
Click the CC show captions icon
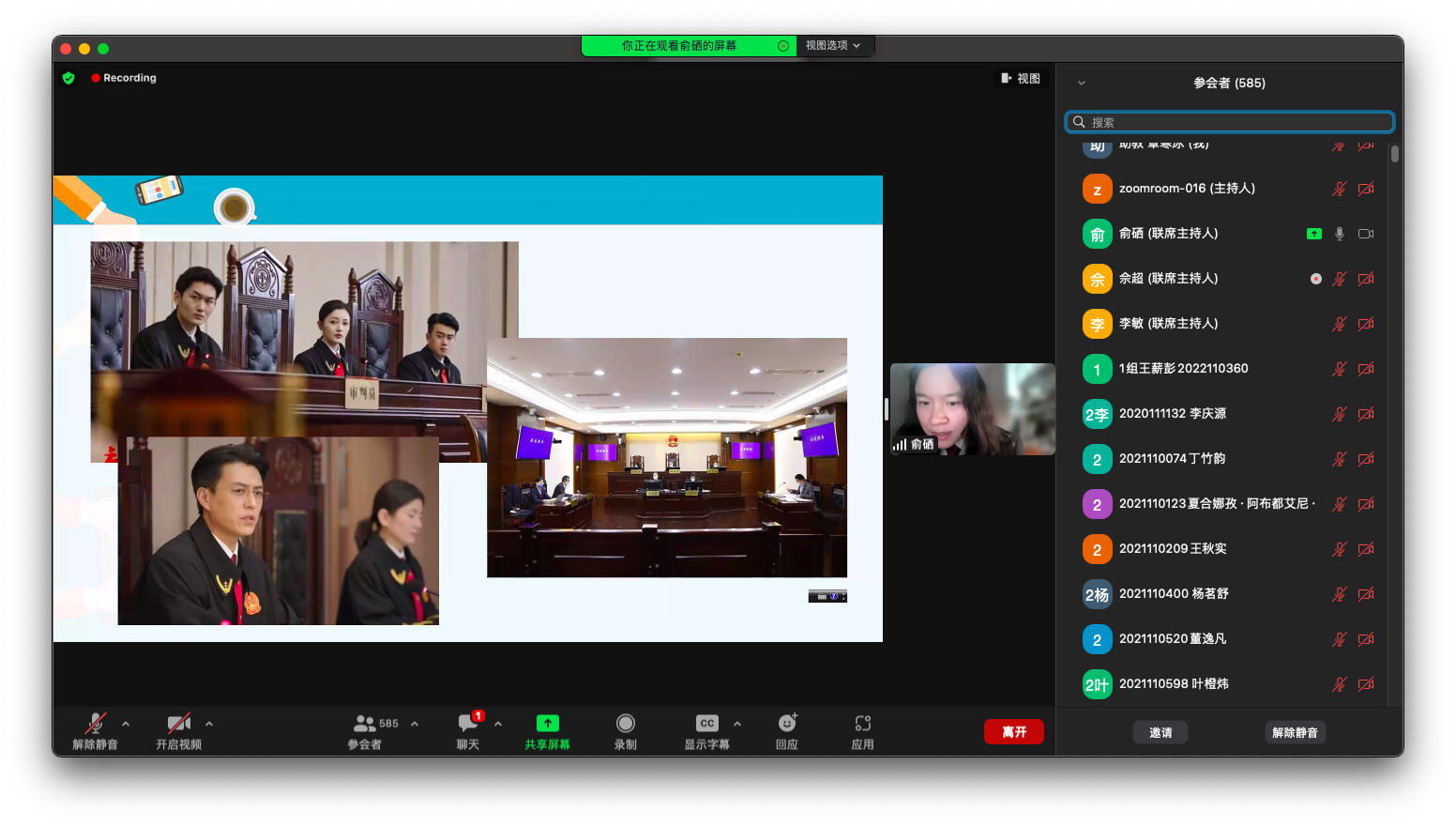[x=707, y=724]
